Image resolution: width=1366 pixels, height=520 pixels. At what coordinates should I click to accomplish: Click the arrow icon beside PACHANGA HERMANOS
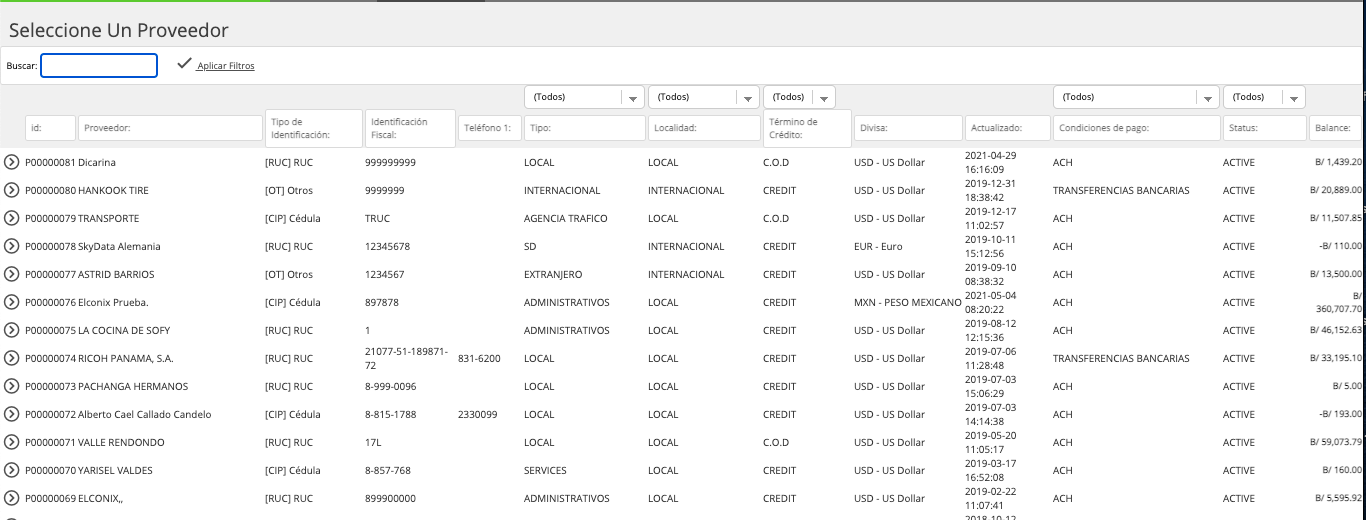(x=11, y=386)
